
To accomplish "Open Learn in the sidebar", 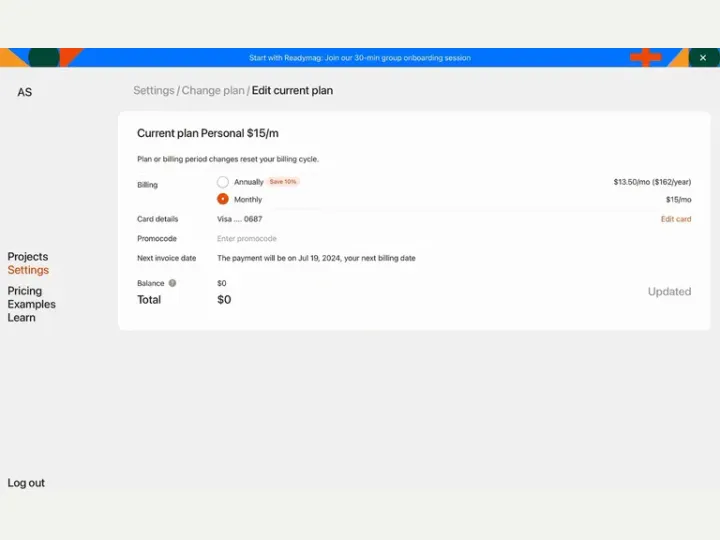I will point(21,318).
